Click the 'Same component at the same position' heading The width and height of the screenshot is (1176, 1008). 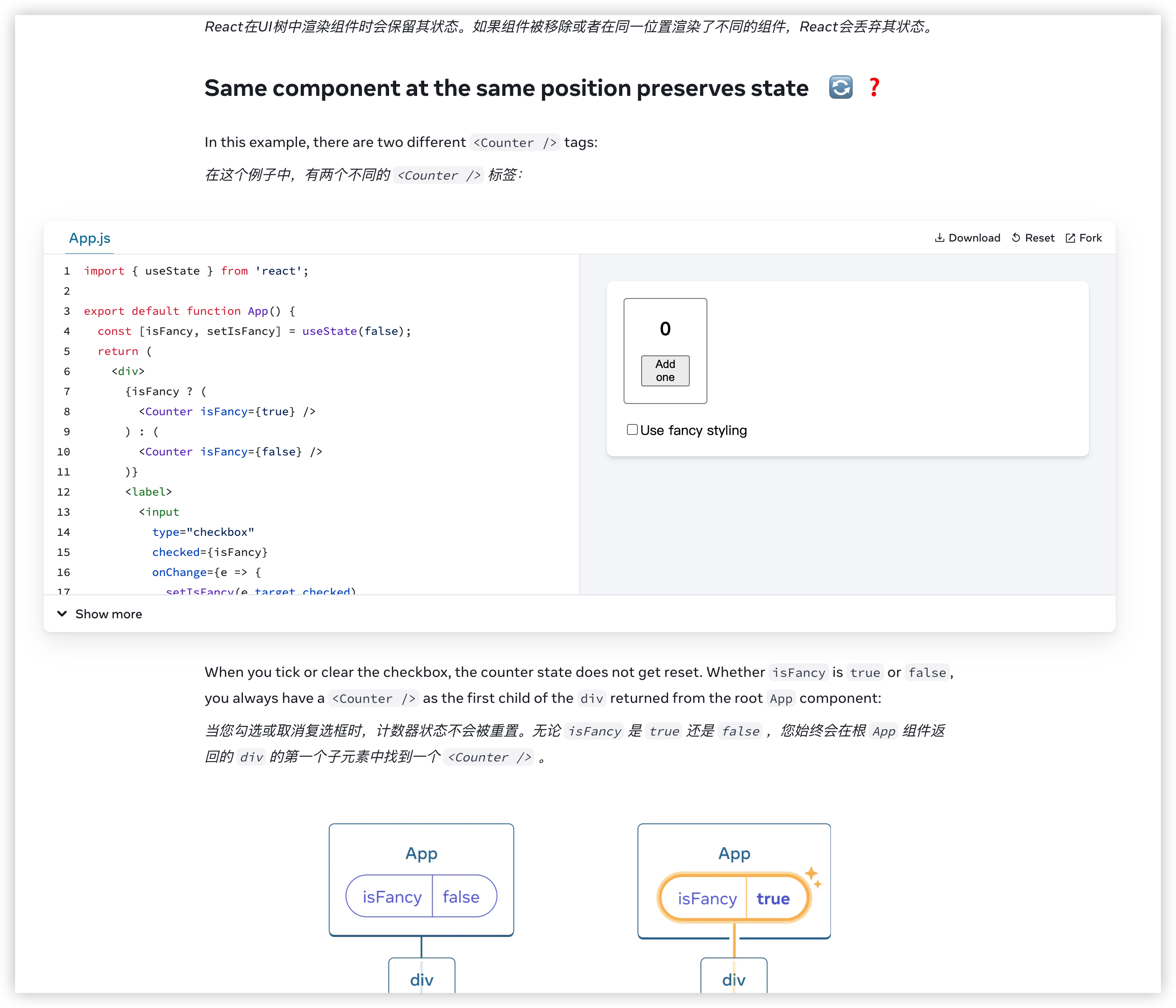(x=505, y=88)
